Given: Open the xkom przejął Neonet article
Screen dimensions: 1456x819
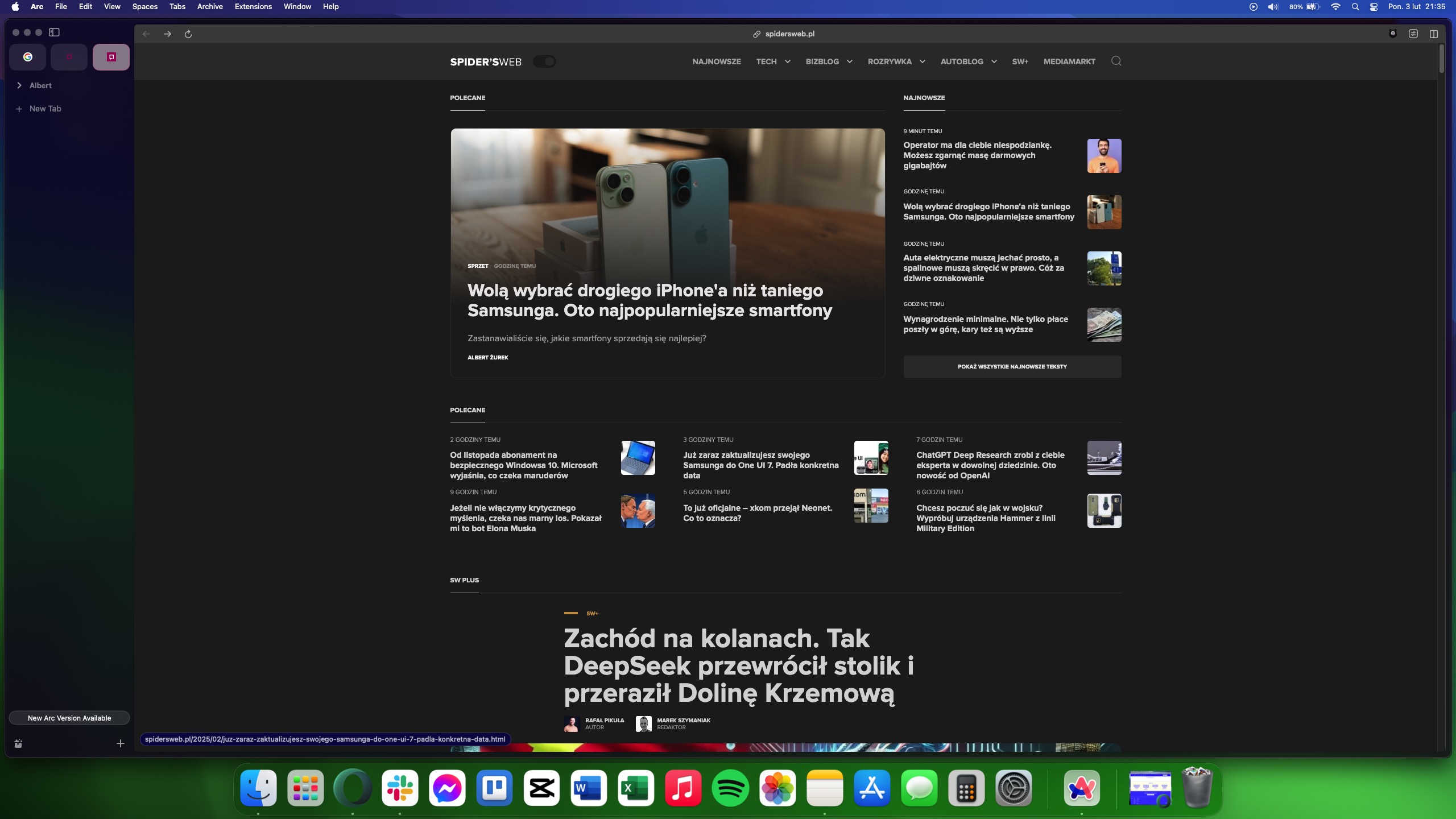Looking at the screenshot, I should (758, 513).
